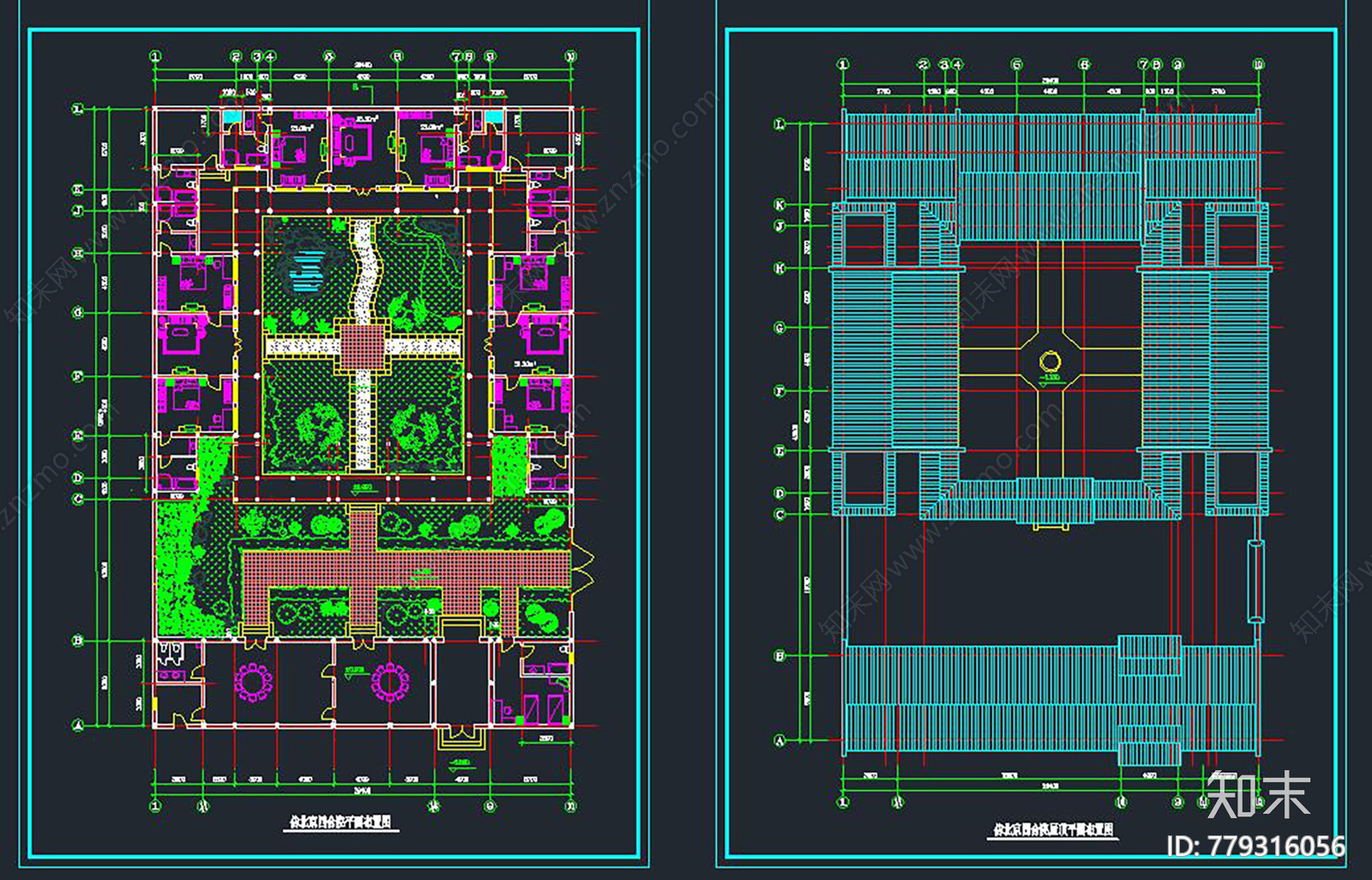Click the 知末 watermark logo
This screenshot has width=1372, height=880.
(x=1258, y=794)
